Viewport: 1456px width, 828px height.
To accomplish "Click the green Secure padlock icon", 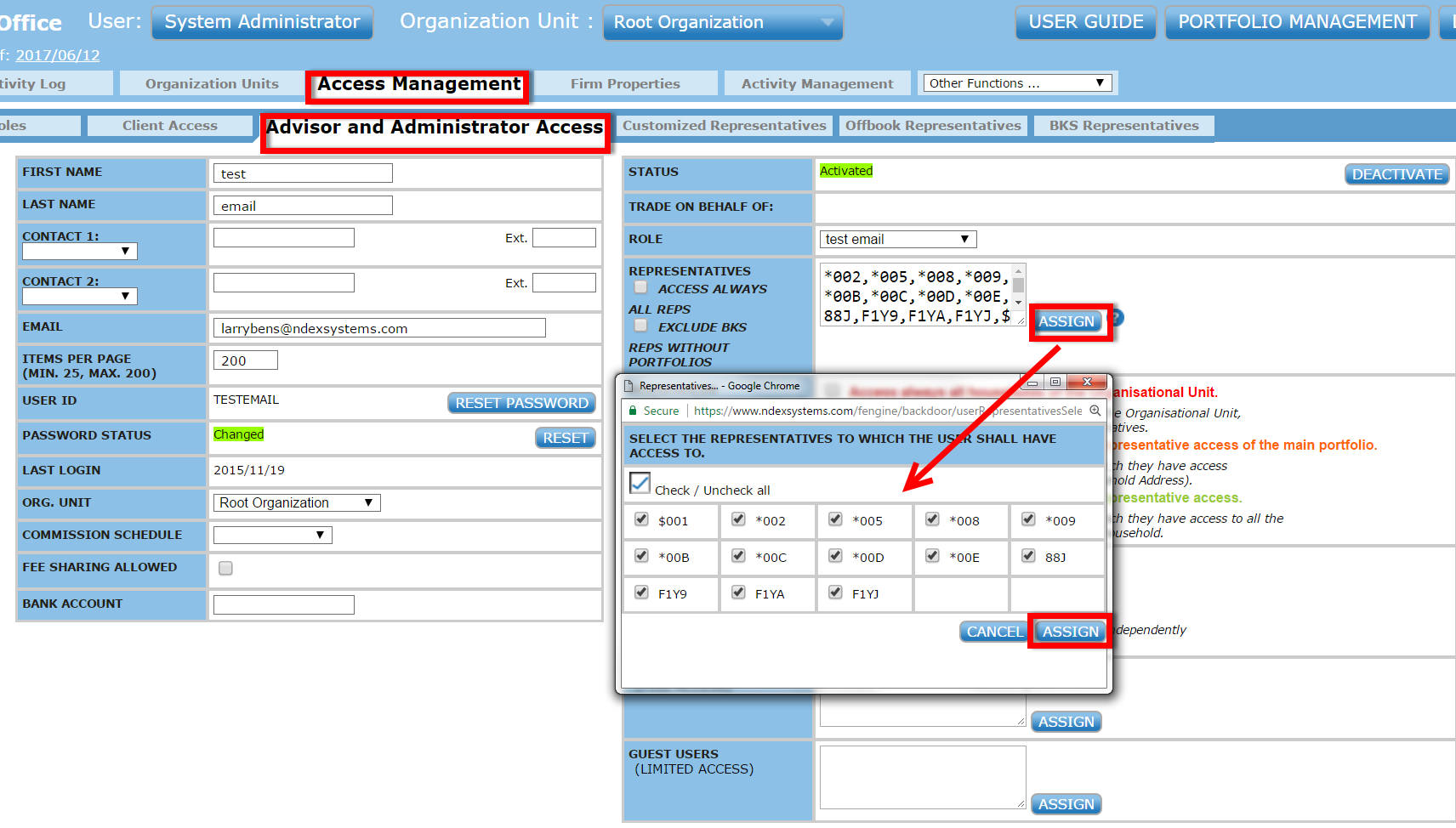I will point(633,411).
